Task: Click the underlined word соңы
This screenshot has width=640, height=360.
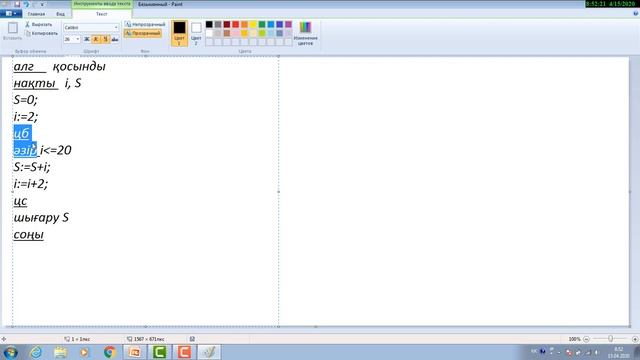Action: click(29, 235)
